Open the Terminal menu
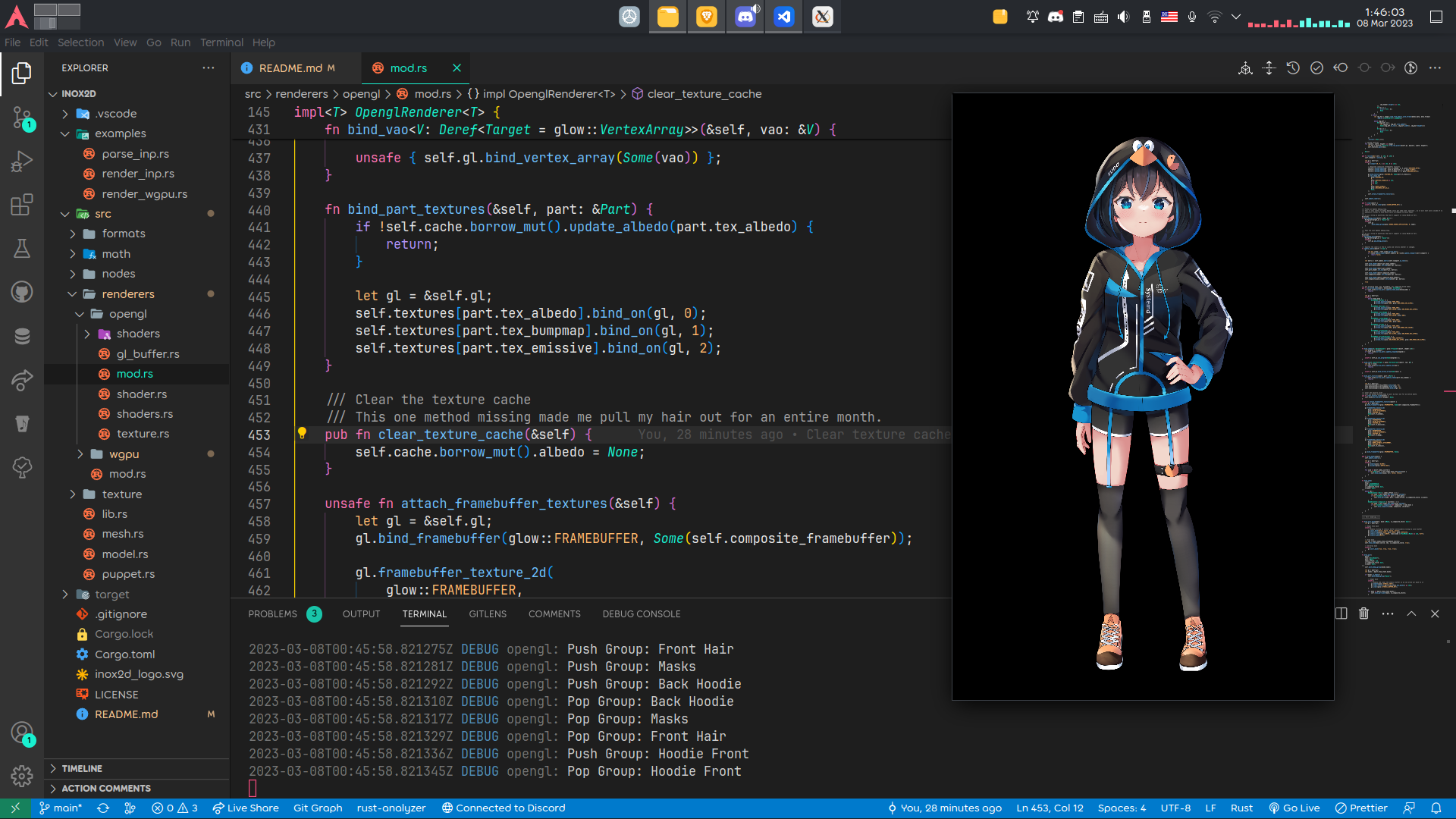The height and width of the screenshot is (819, 1456). [221, 42]
